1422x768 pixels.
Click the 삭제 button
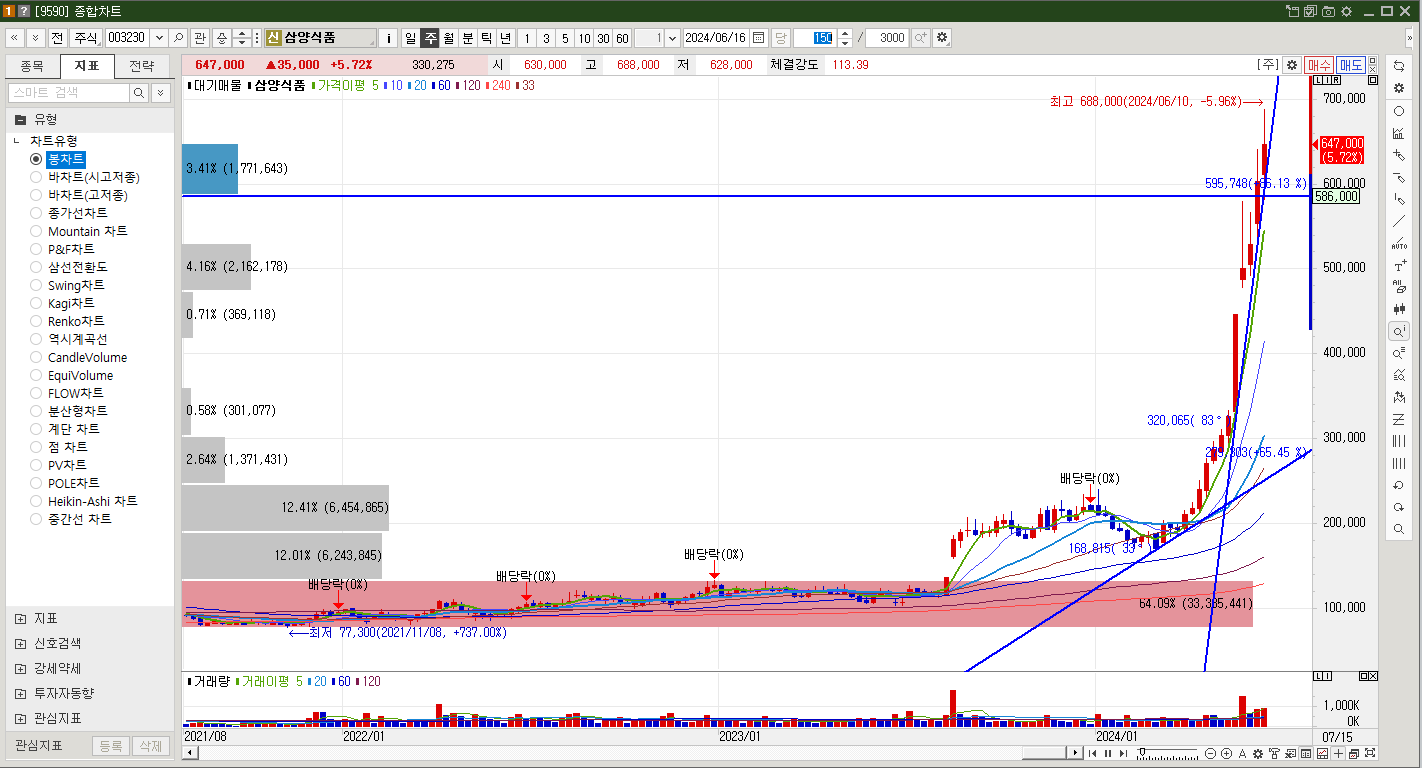[x=150, y=746]
